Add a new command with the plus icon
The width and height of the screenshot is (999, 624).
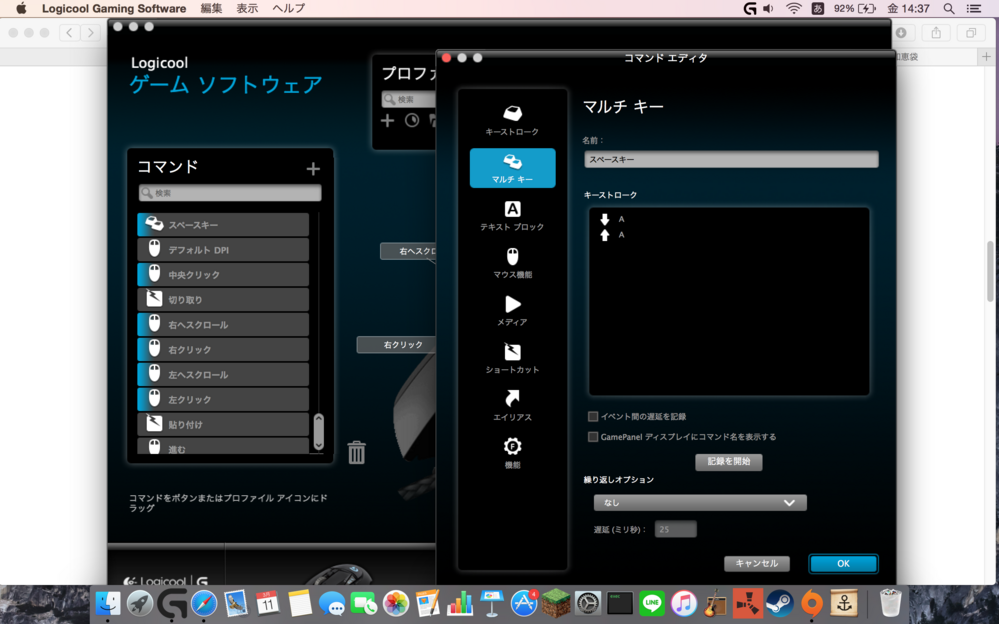pyautogui.click(x=313, y=168)
